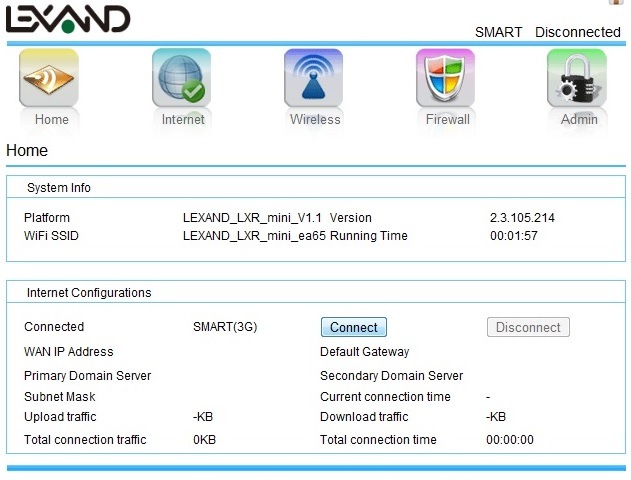Click the firmware version 2.3.105.214
This screenshot has height=480, width=631.
coord(522,217)
